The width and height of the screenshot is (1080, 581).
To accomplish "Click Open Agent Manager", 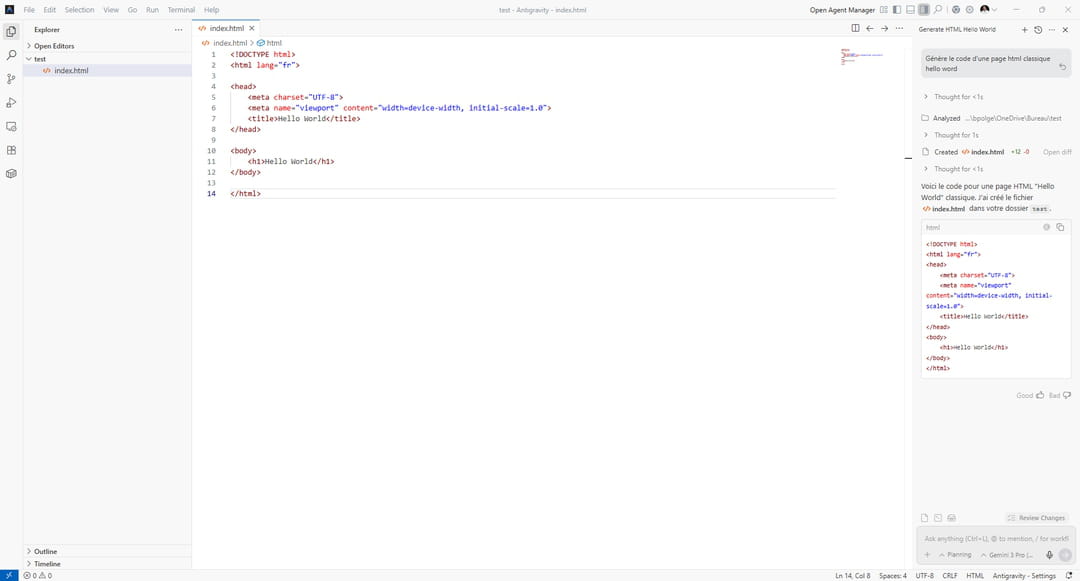I will pyautogui.click(x=842, y=10).
